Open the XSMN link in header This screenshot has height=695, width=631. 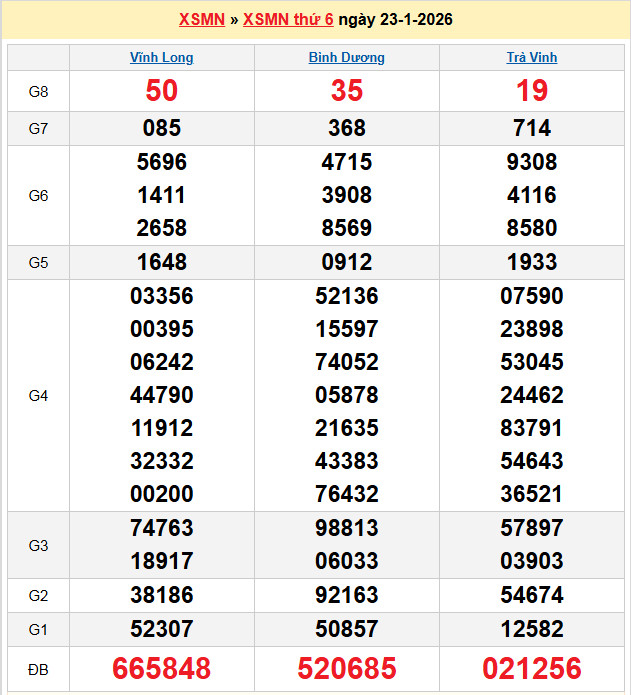click(x=201, y=19)
